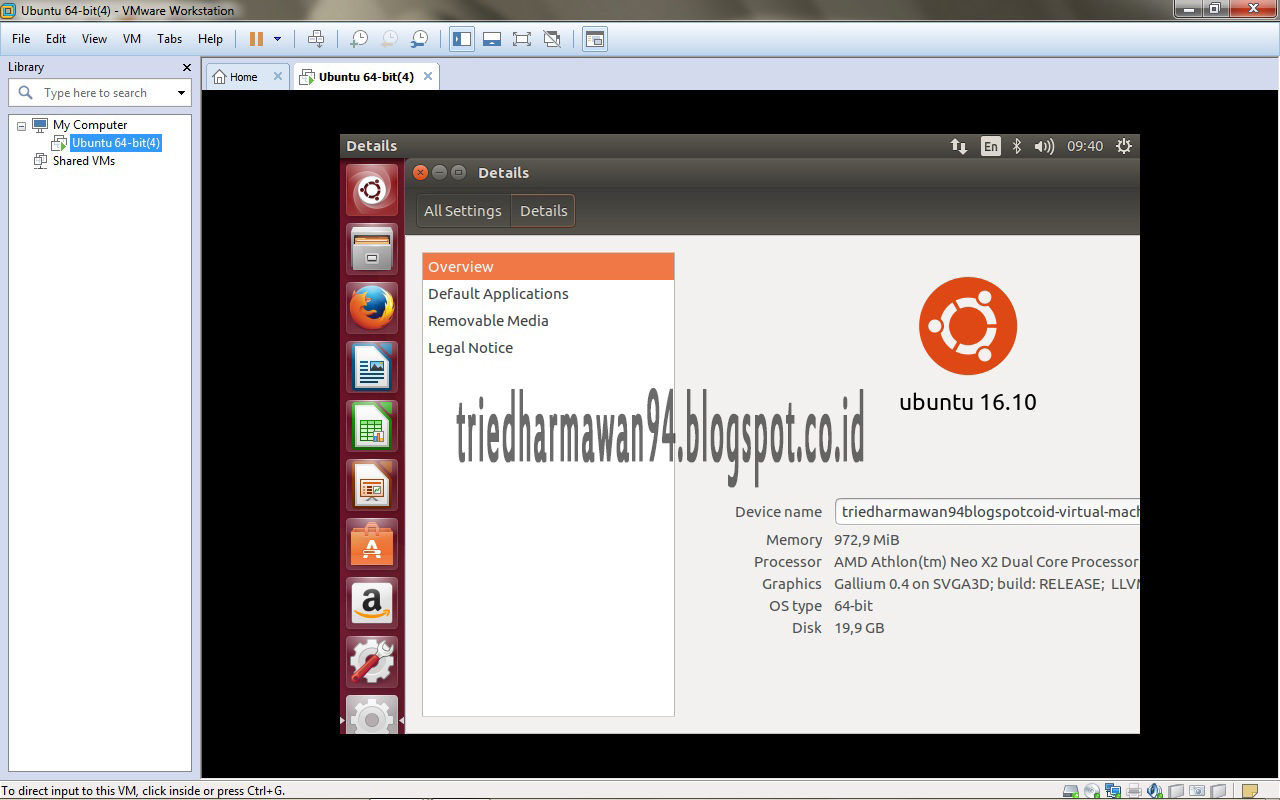
Task: Close the Ubuntu 64-bit(4) tab
Action: (428, 76)
